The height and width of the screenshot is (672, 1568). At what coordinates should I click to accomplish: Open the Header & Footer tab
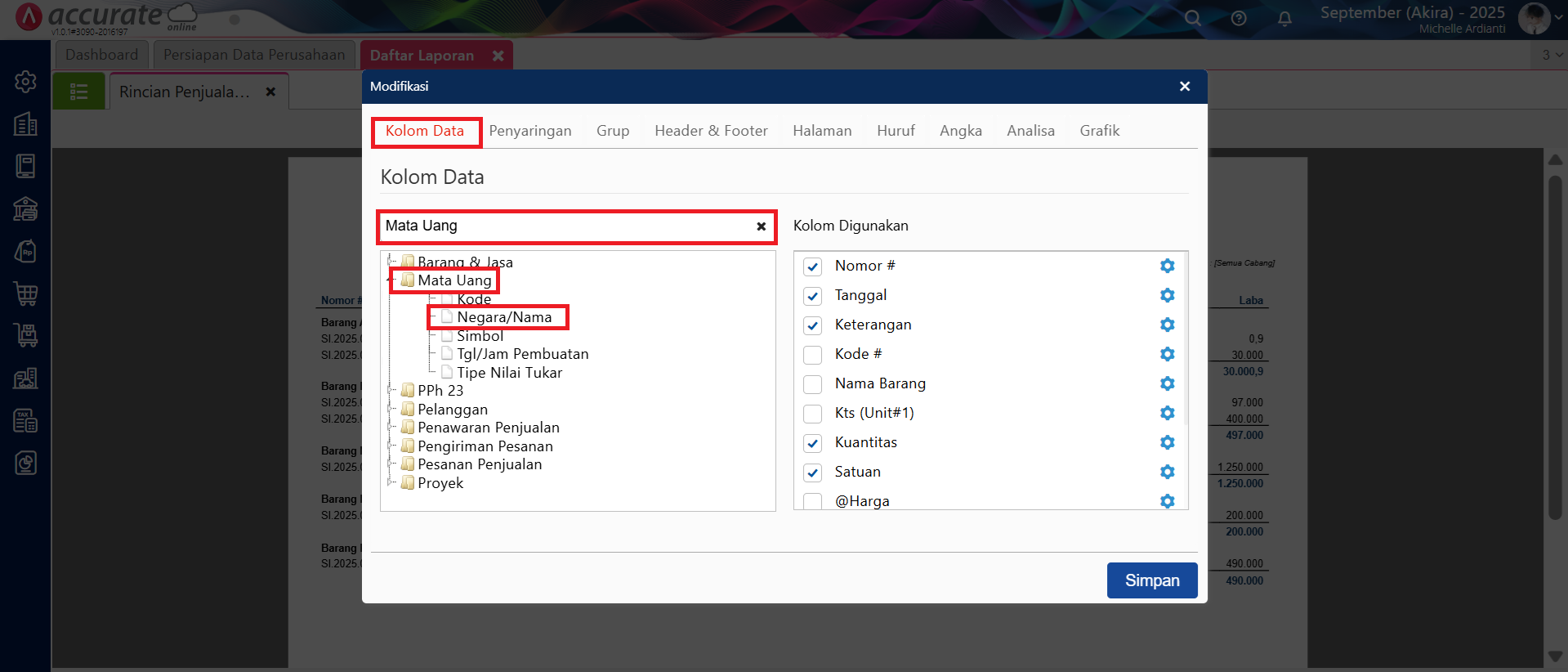click(x=711, y=131)
